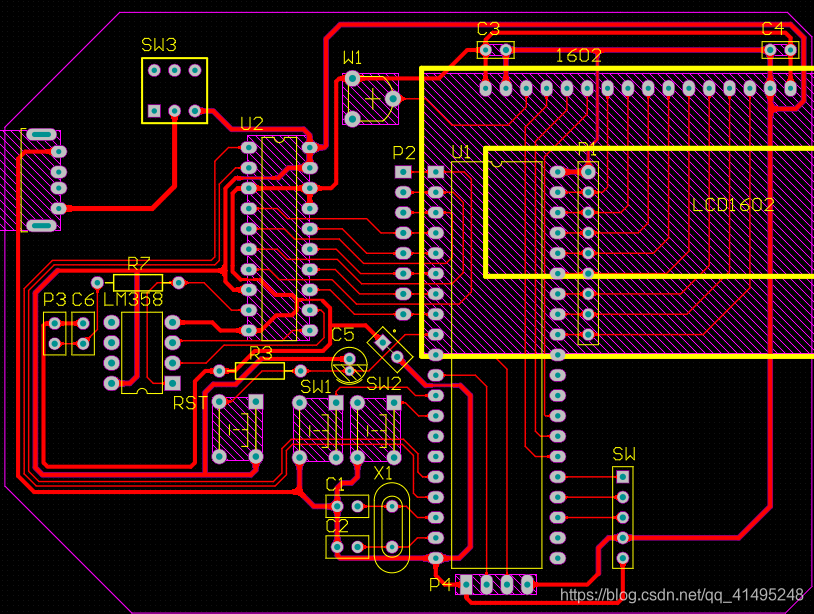The width and height of the screenshot is (814, 614).
Task: Click the LM358 component label
Action: [133, 299]
